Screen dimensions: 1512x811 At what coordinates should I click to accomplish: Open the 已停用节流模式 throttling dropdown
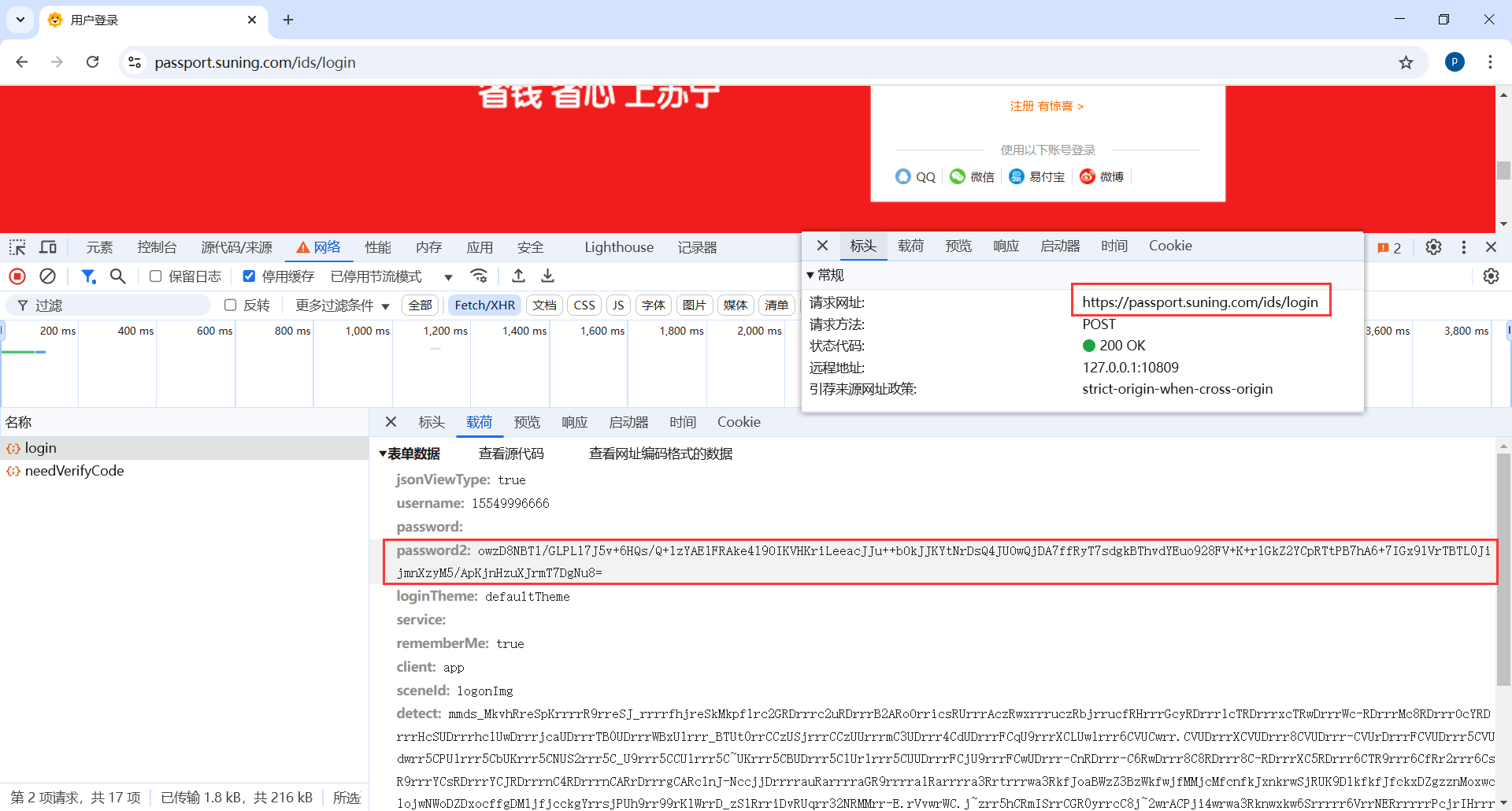coord(391,276)
